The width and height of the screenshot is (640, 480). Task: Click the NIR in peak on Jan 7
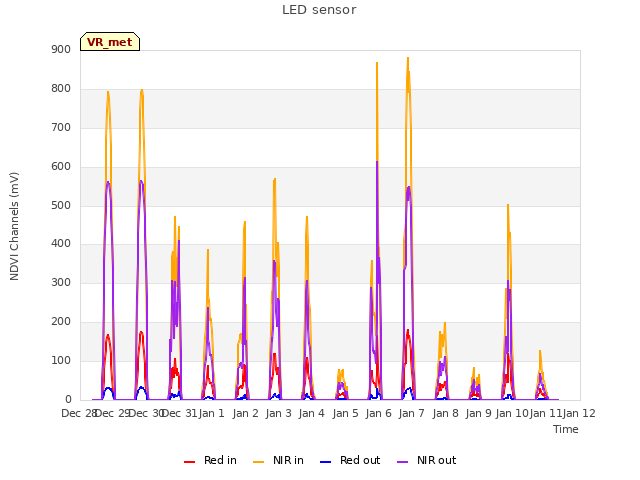click(x=408, y=58)
